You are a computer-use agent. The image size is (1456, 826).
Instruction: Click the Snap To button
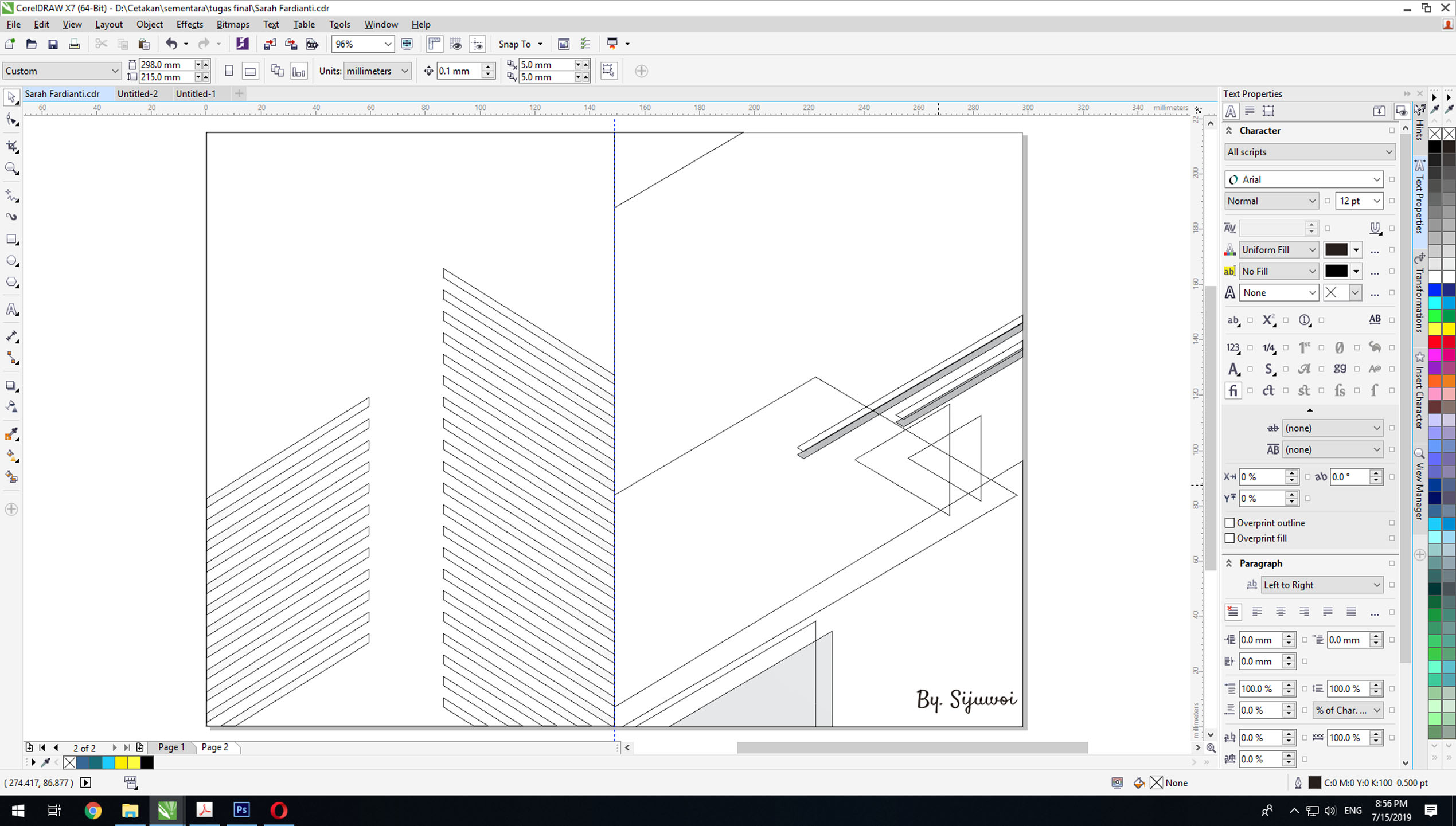(x=514, y=44)
